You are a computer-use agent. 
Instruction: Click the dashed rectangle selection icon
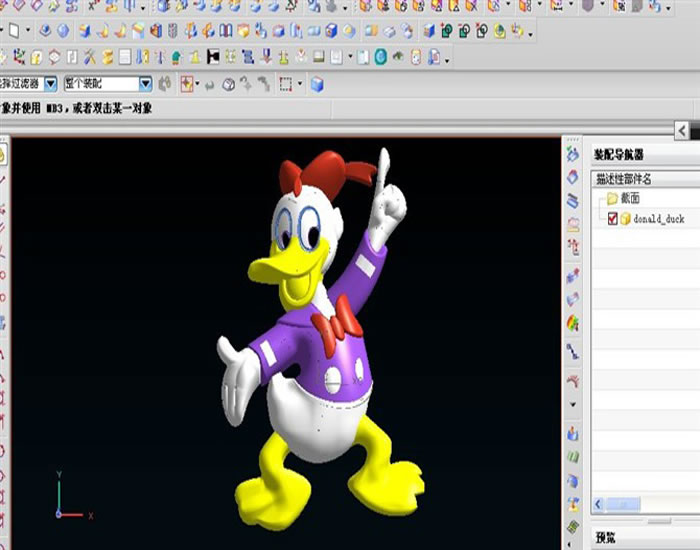point(285,85)
